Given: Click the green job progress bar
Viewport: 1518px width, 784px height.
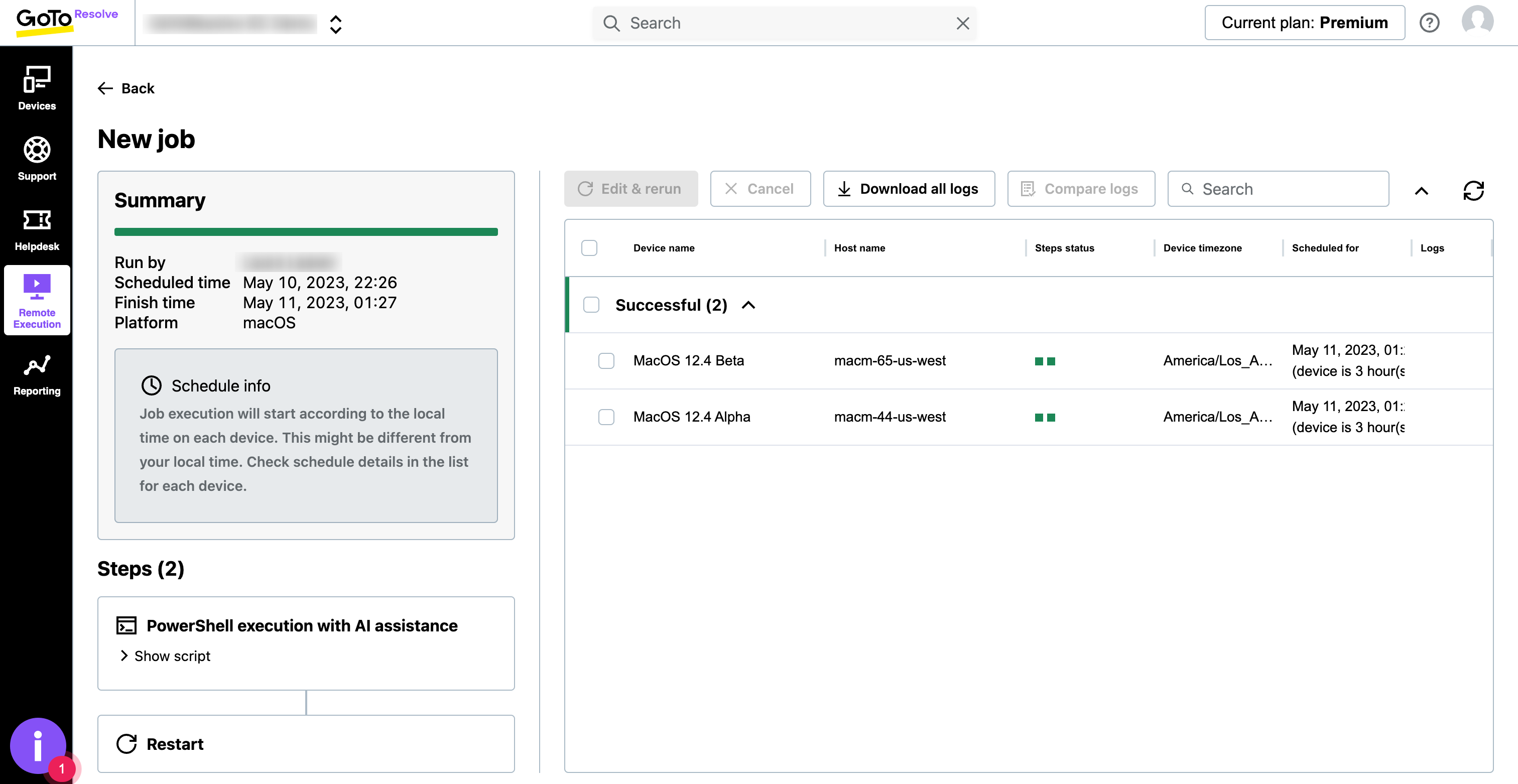Looking at the screenshot, I should tap(306, 231).
